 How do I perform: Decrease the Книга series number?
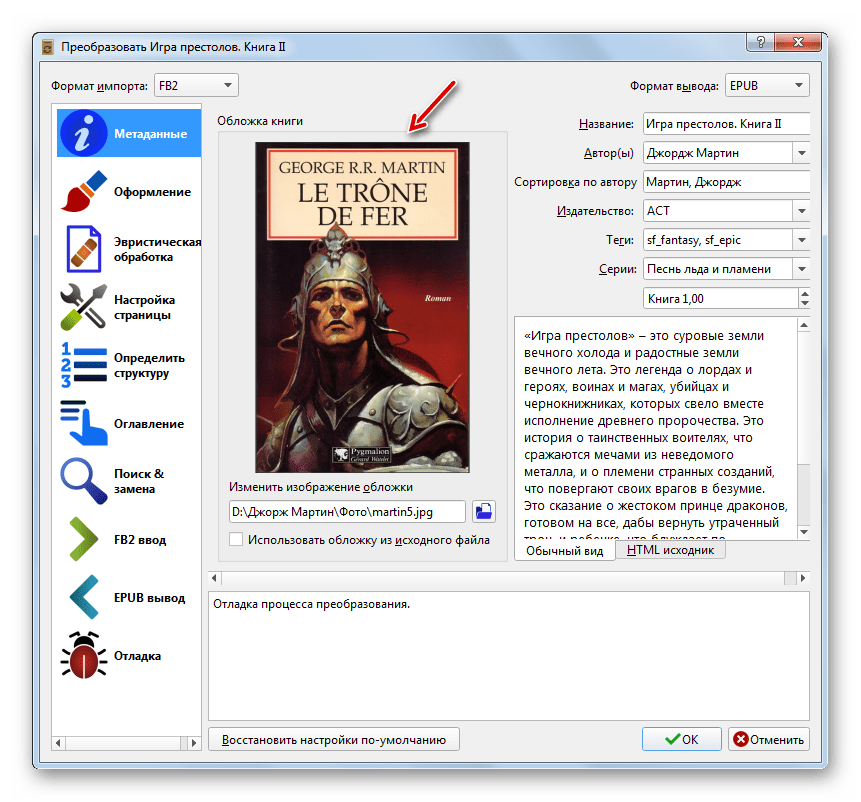[804, 304]
